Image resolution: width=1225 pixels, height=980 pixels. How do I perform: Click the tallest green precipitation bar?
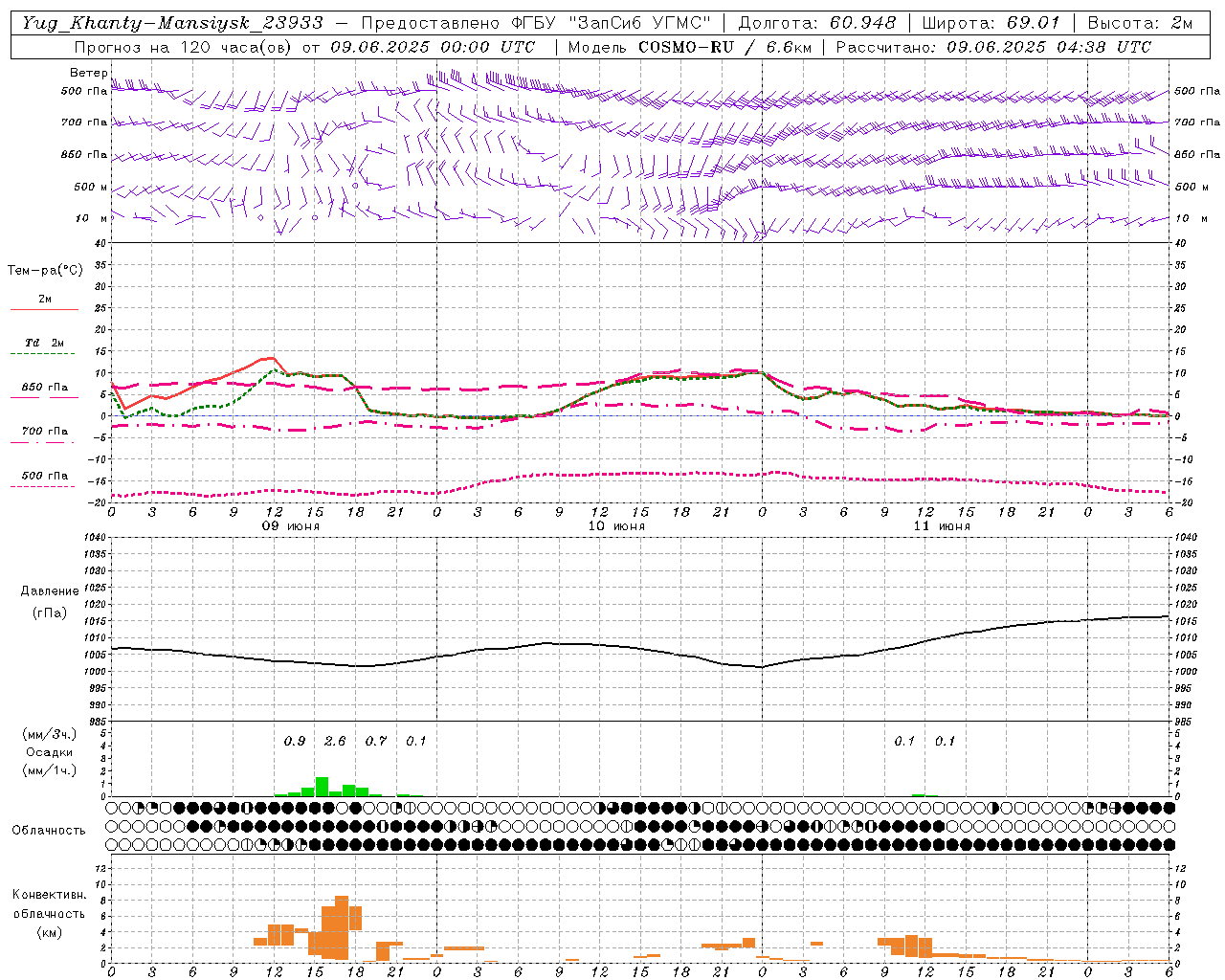[322, 787]
